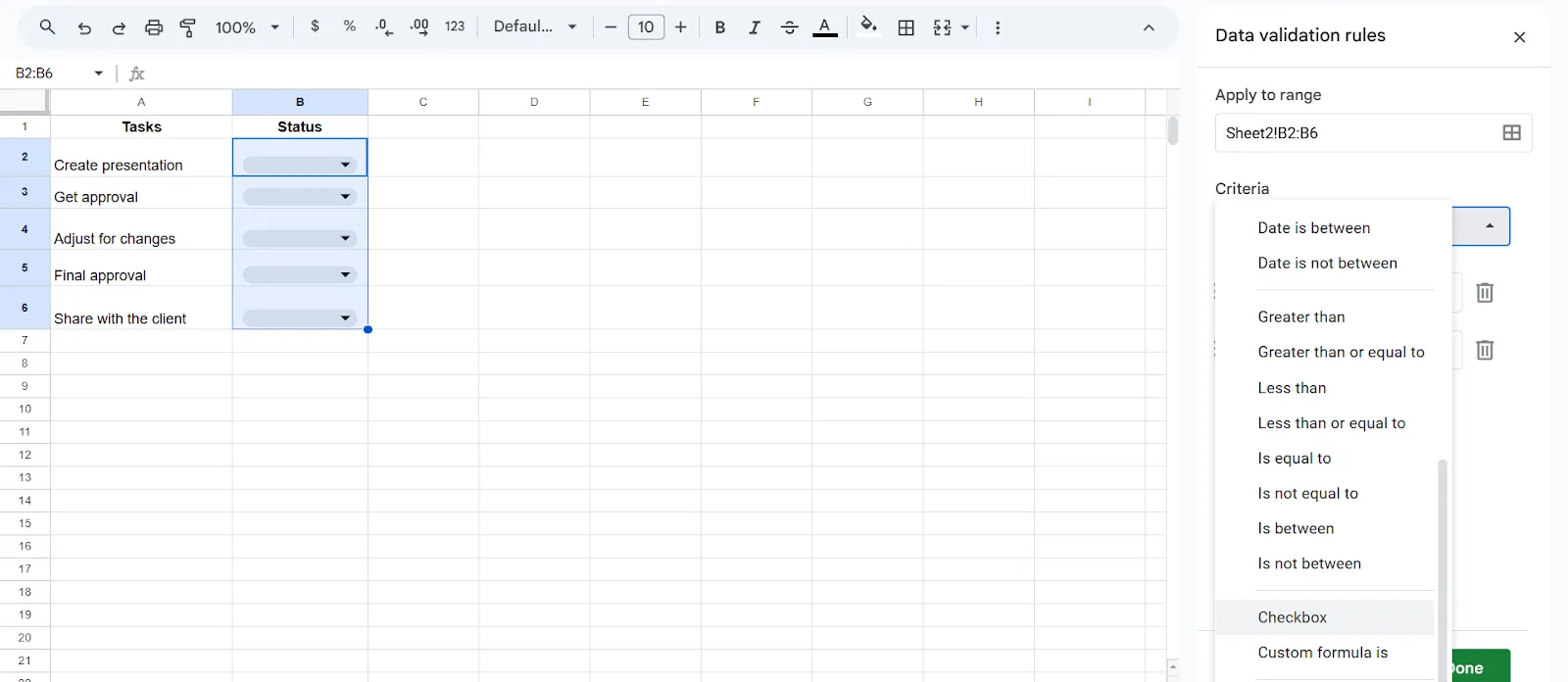Close the Data validation rules panel

pos(1520,37)
